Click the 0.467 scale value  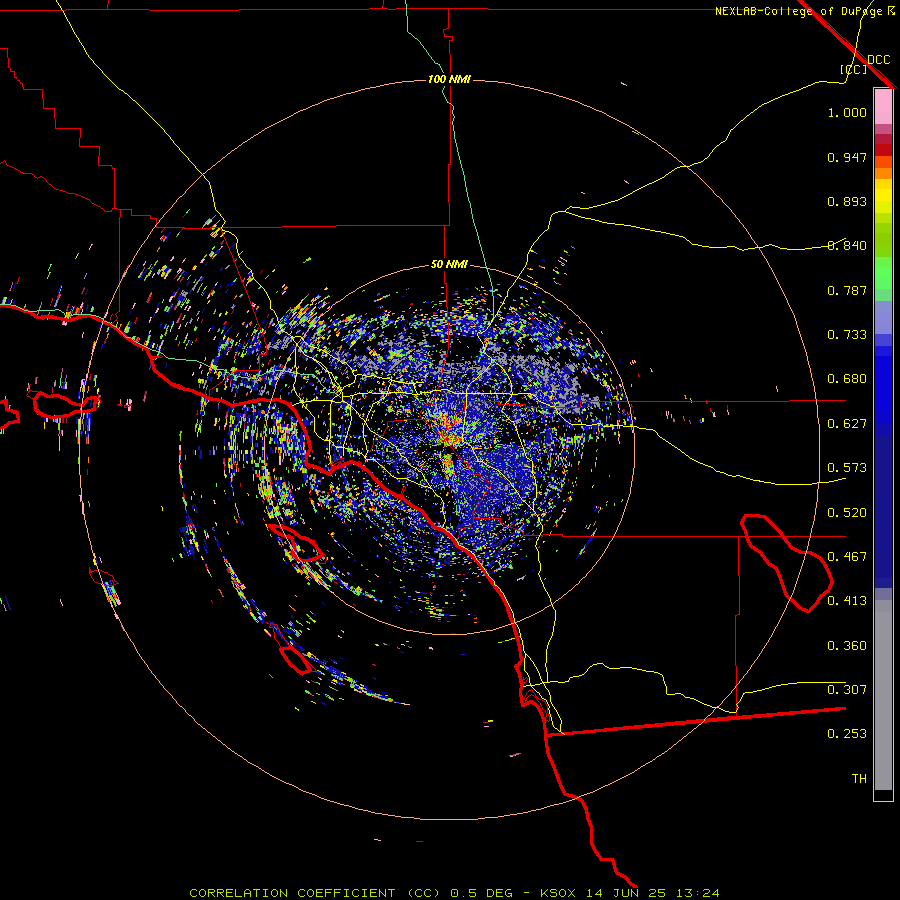click(x=847, y=557)
